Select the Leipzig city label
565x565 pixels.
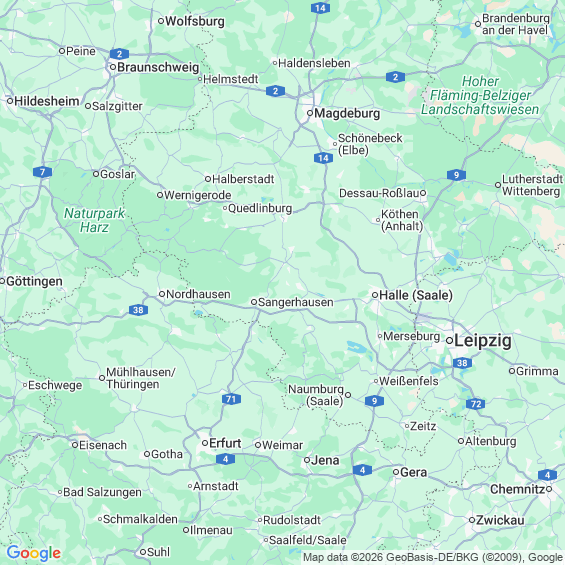[482, 341]
